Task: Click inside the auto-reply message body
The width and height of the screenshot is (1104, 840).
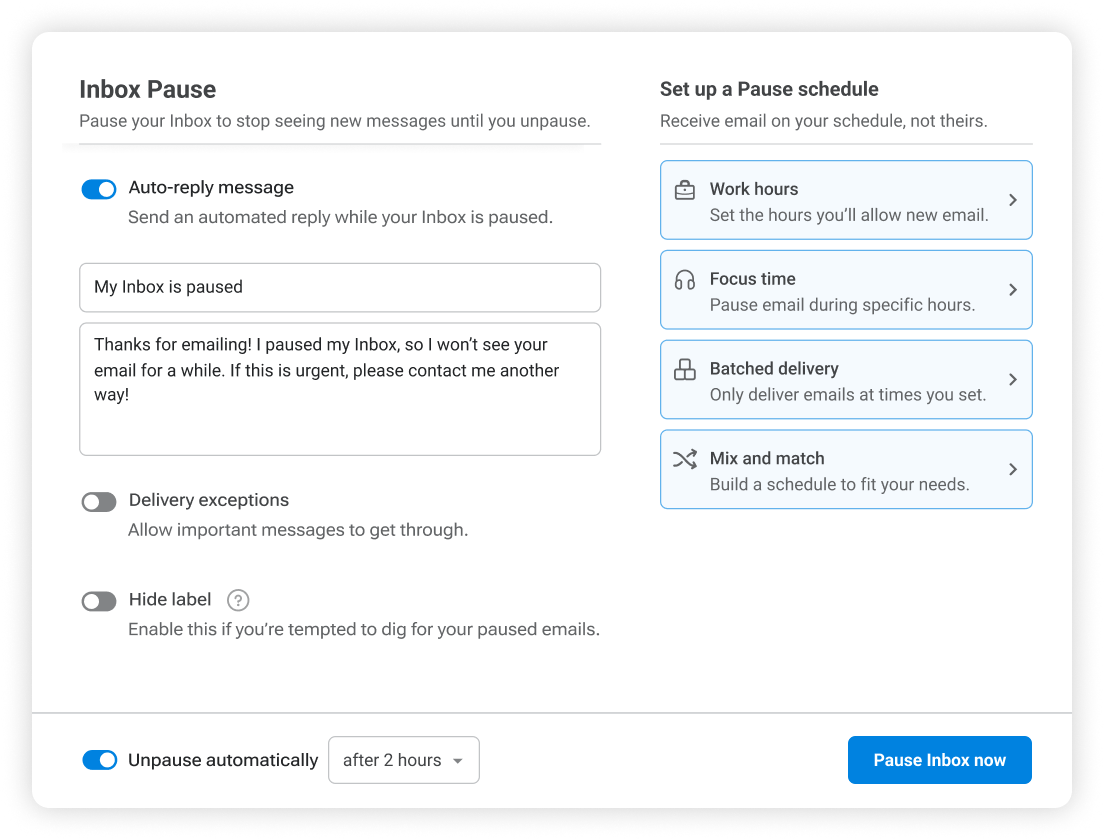Action: pyautogui.click(x=340, y=388)
